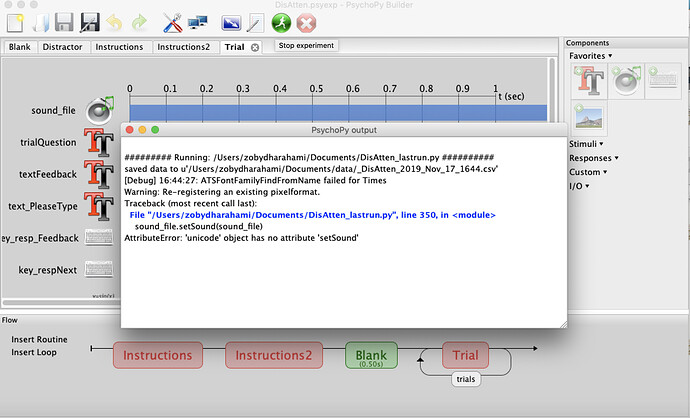Click the sound_file component label
The height and width of the screenshot is (418, 690).
tap(53, 110)
